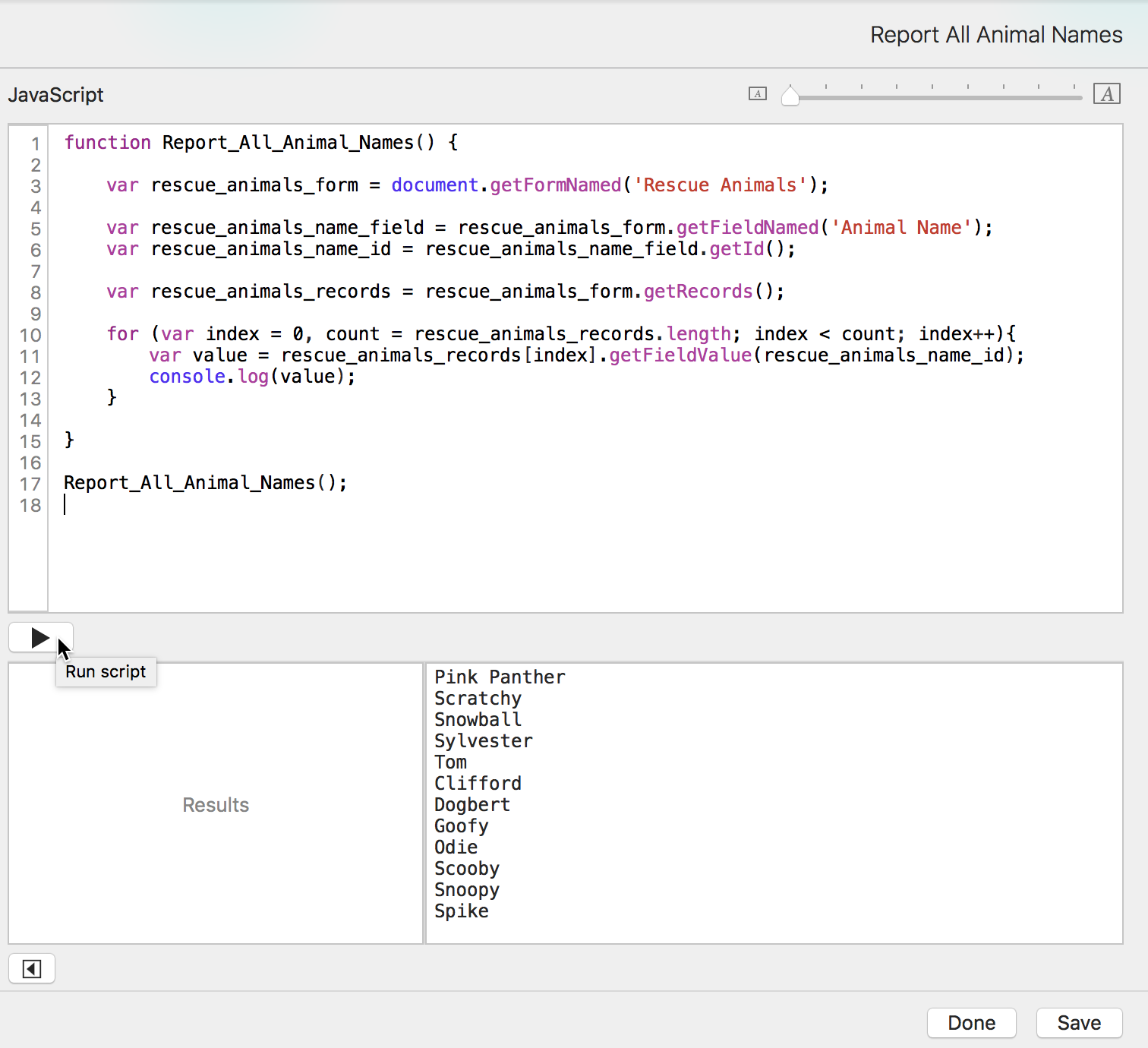
Task: Click 'Animal Name' string on line 5
Action: 901,228
